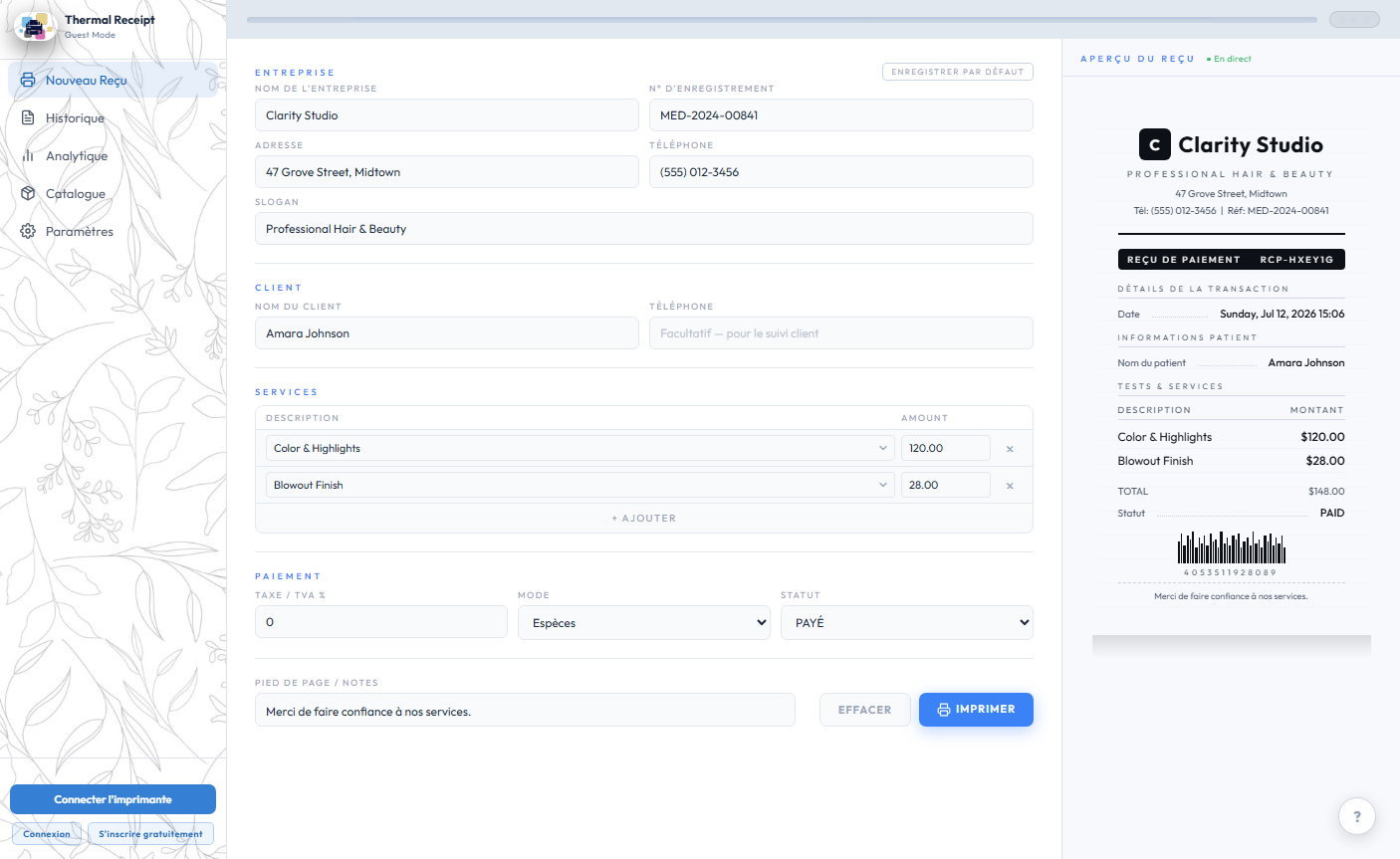Click the barcode on the receipt preview
Screen dimensions: 1400x859
(x=1231, y=548)
